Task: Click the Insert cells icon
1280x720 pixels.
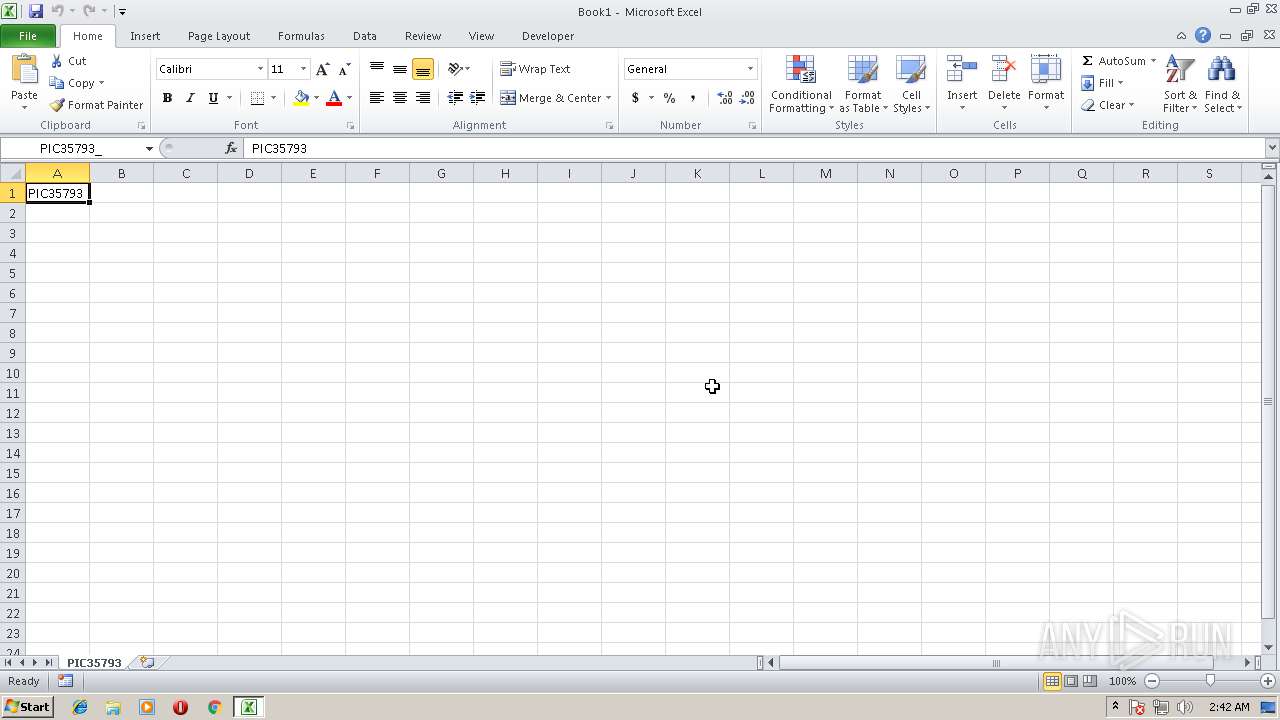Action: click(x=962, y=70)
